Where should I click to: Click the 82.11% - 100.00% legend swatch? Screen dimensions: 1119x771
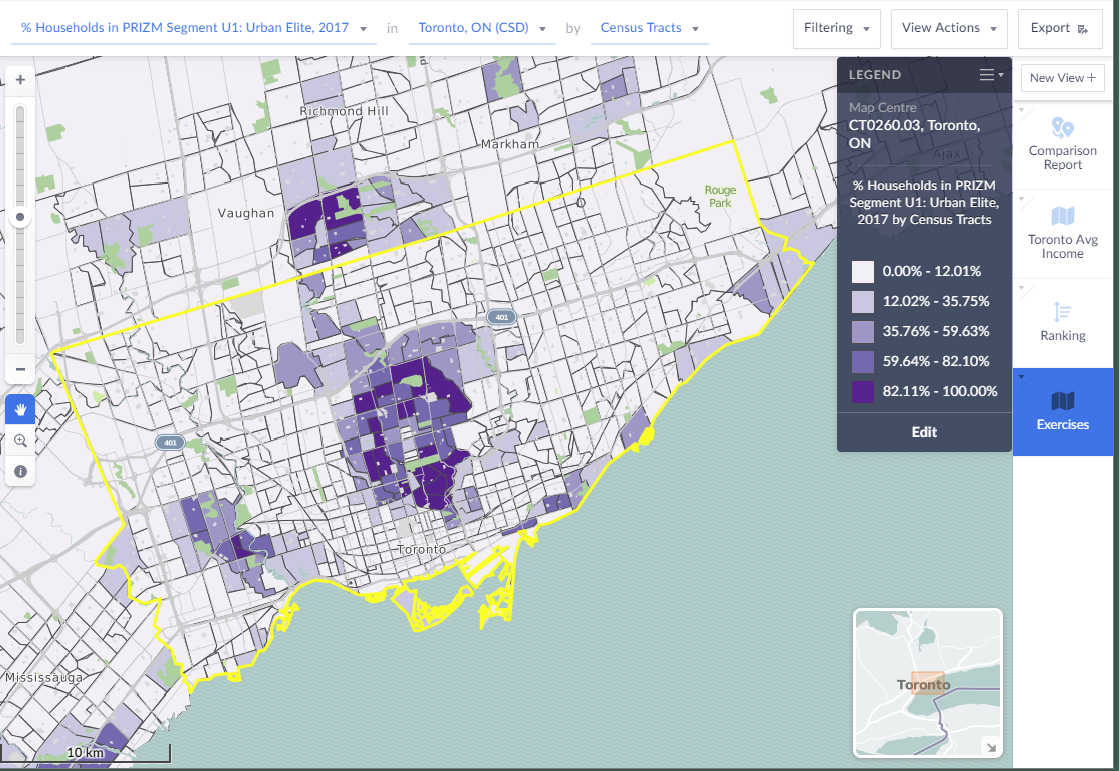tap(863, 391)
